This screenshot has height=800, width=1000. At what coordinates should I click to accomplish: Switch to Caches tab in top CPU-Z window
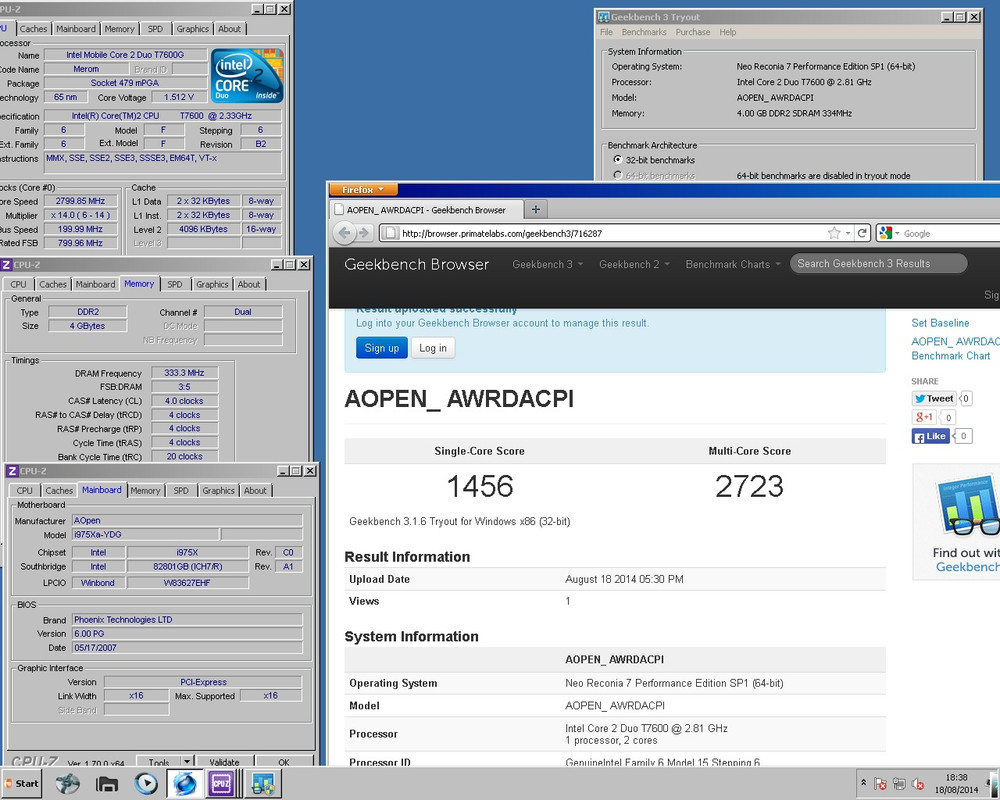click(33, 29)
